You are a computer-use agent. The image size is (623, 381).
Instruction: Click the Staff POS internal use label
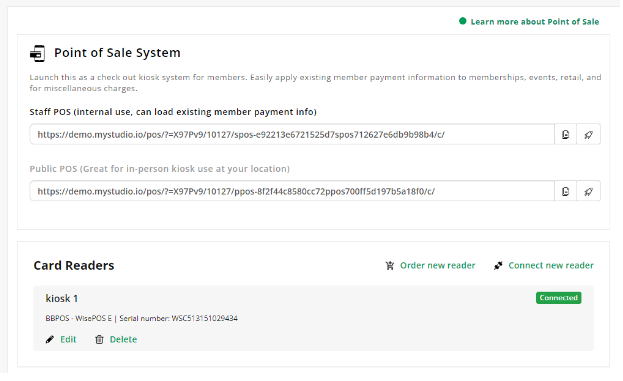pyautogui.click(x=173, y=112)
